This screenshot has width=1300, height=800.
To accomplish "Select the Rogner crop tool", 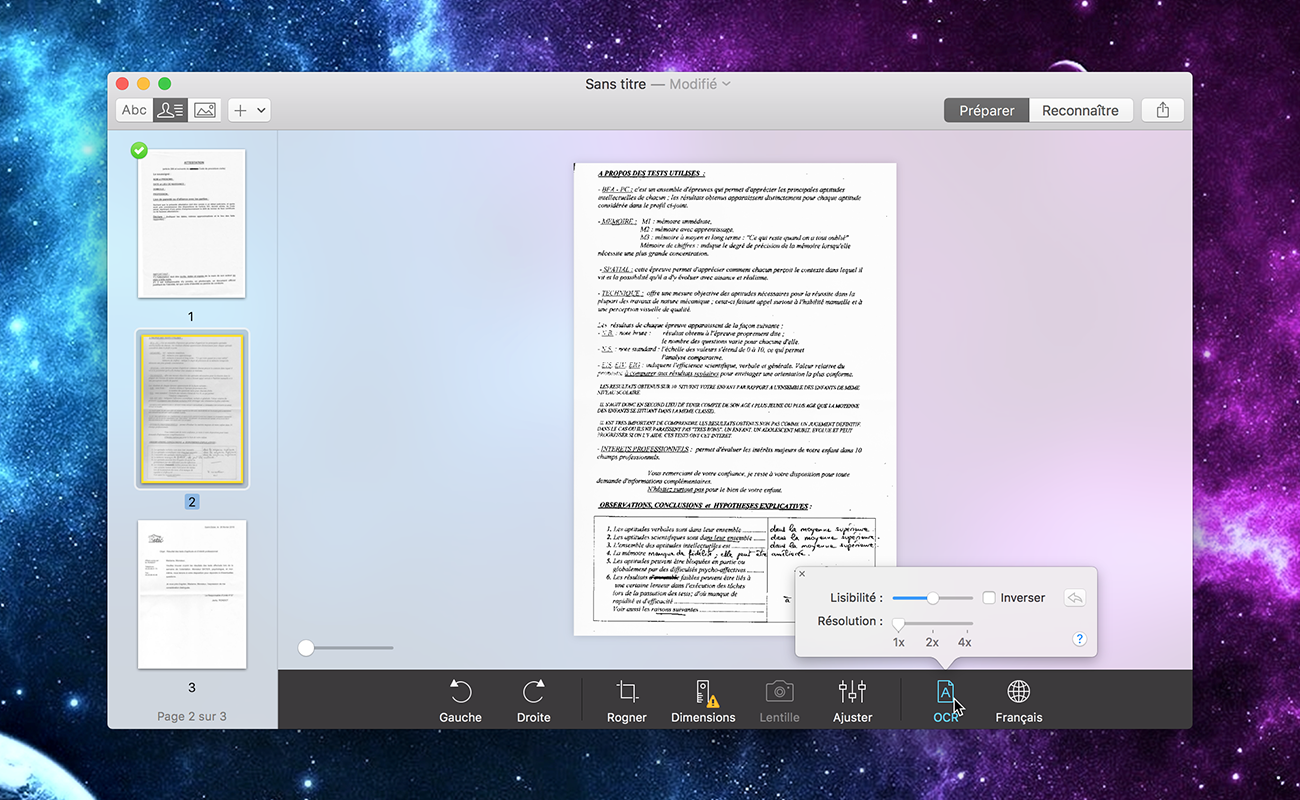I will coord(627,701).
